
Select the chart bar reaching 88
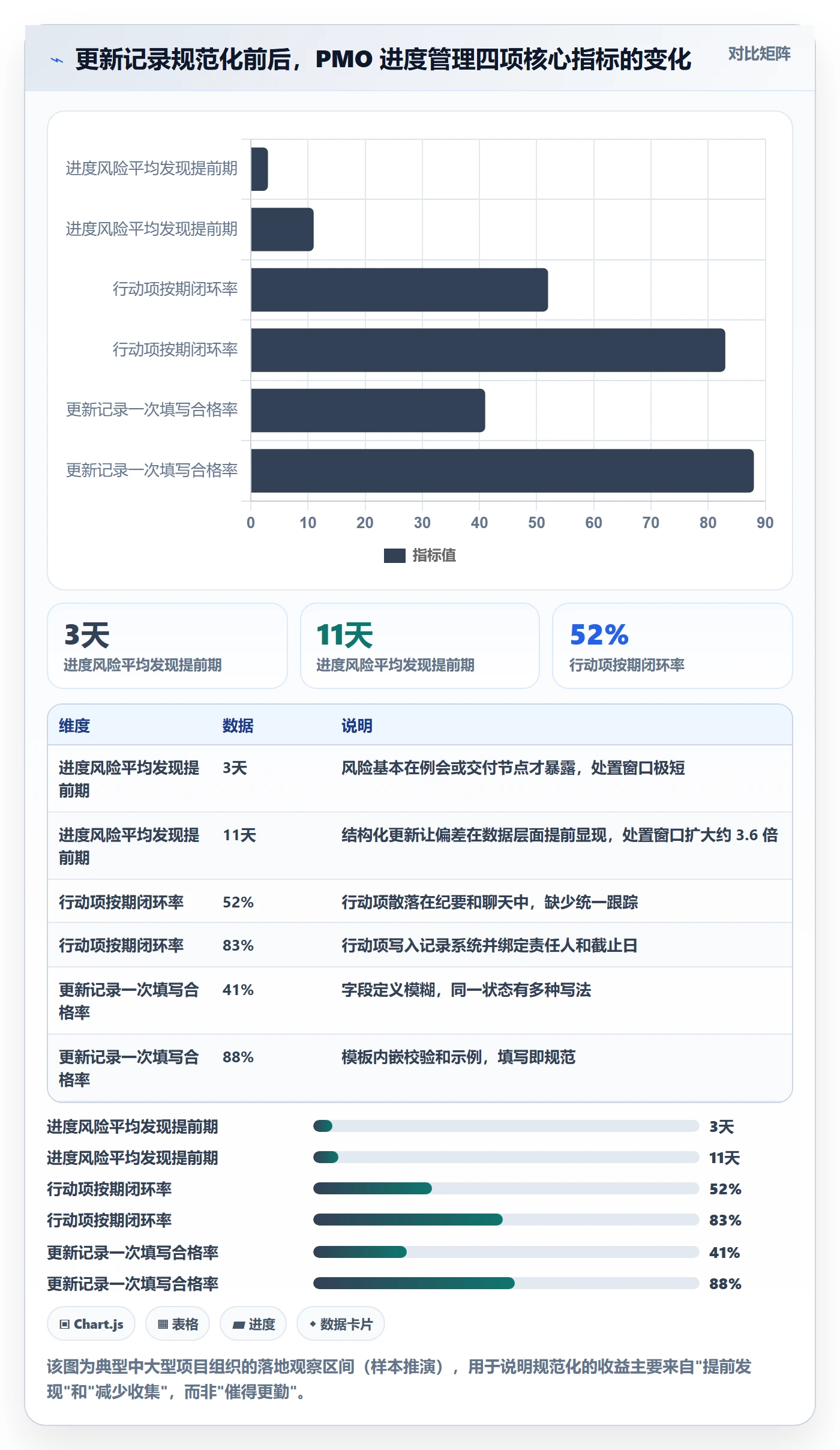502,471
